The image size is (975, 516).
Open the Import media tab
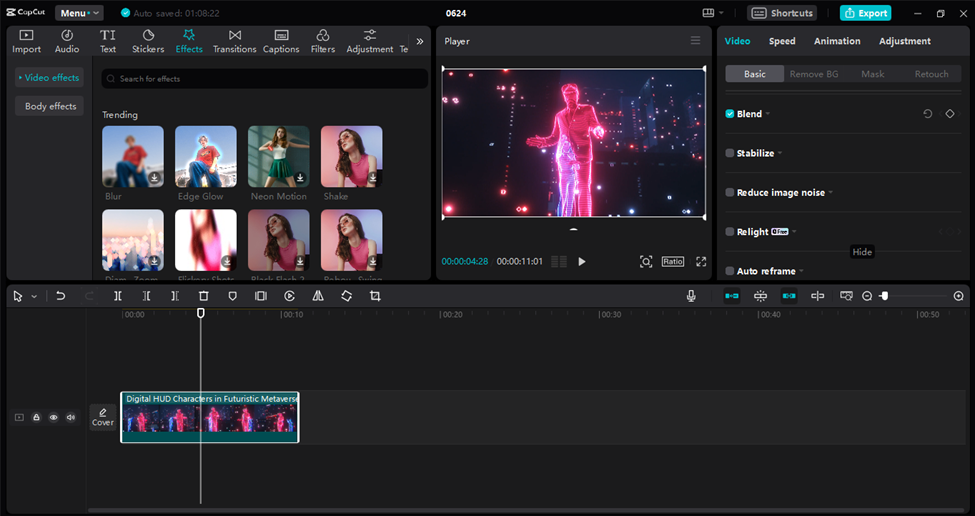(26, 41)
